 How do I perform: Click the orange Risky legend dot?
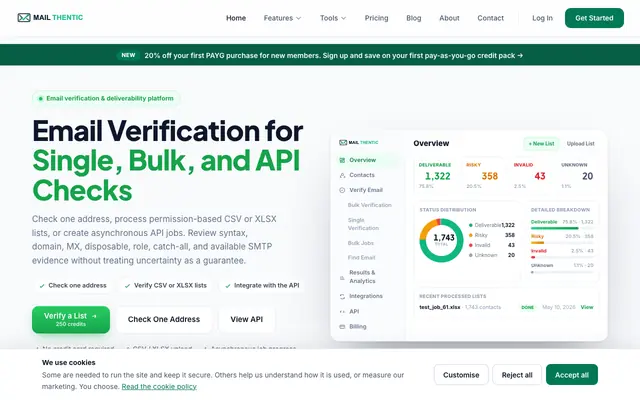[471, 235]
